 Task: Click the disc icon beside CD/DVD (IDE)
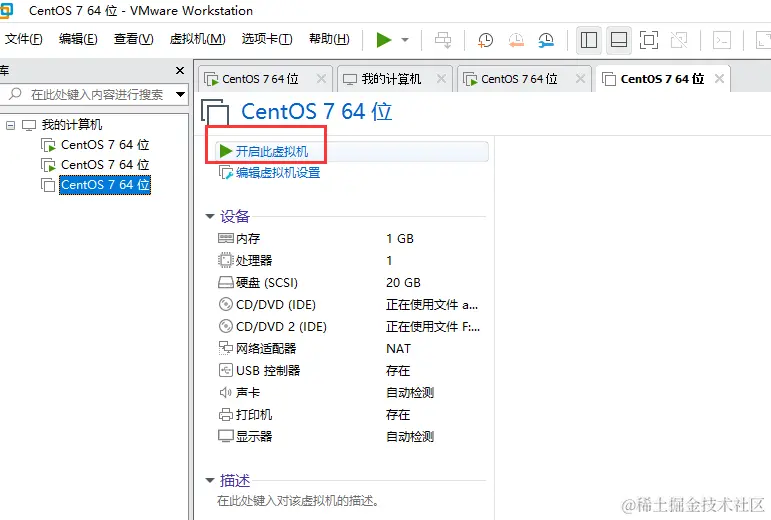[226, 304]
